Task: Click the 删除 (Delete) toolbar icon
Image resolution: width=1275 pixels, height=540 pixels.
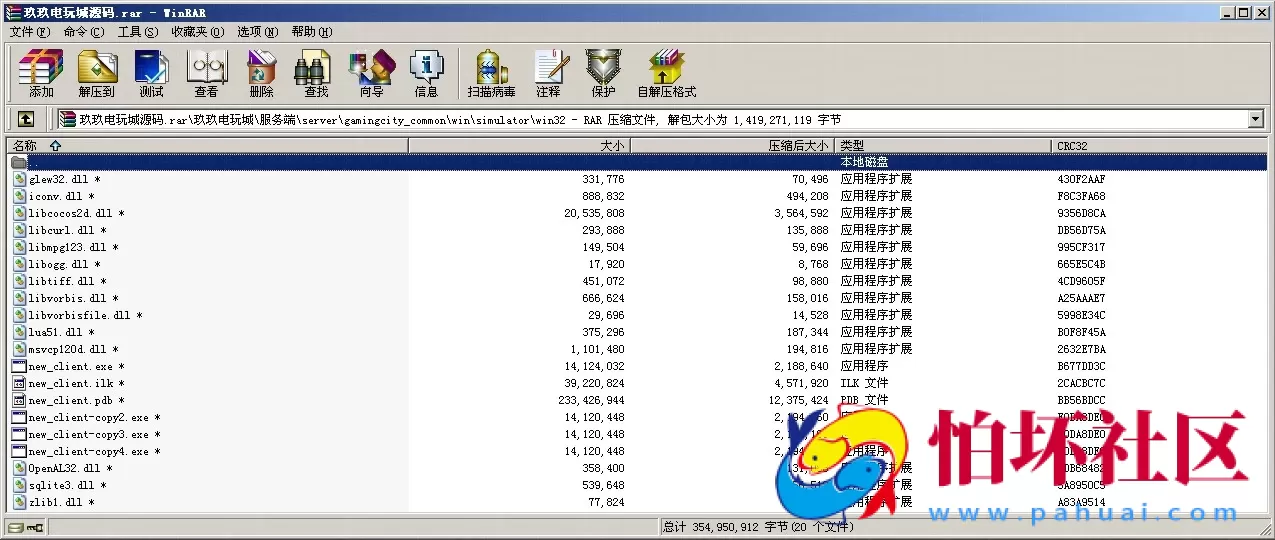Action: point(262,74)
